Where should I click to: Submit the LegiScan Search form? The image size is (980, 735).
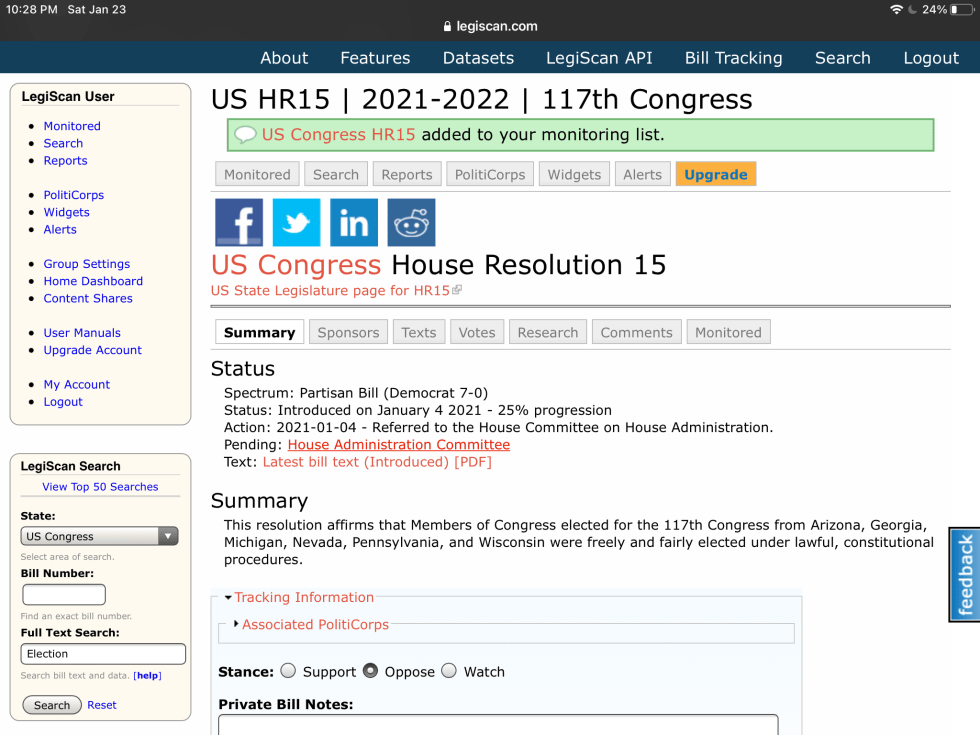pyautogui.click(x=52, y=704)
